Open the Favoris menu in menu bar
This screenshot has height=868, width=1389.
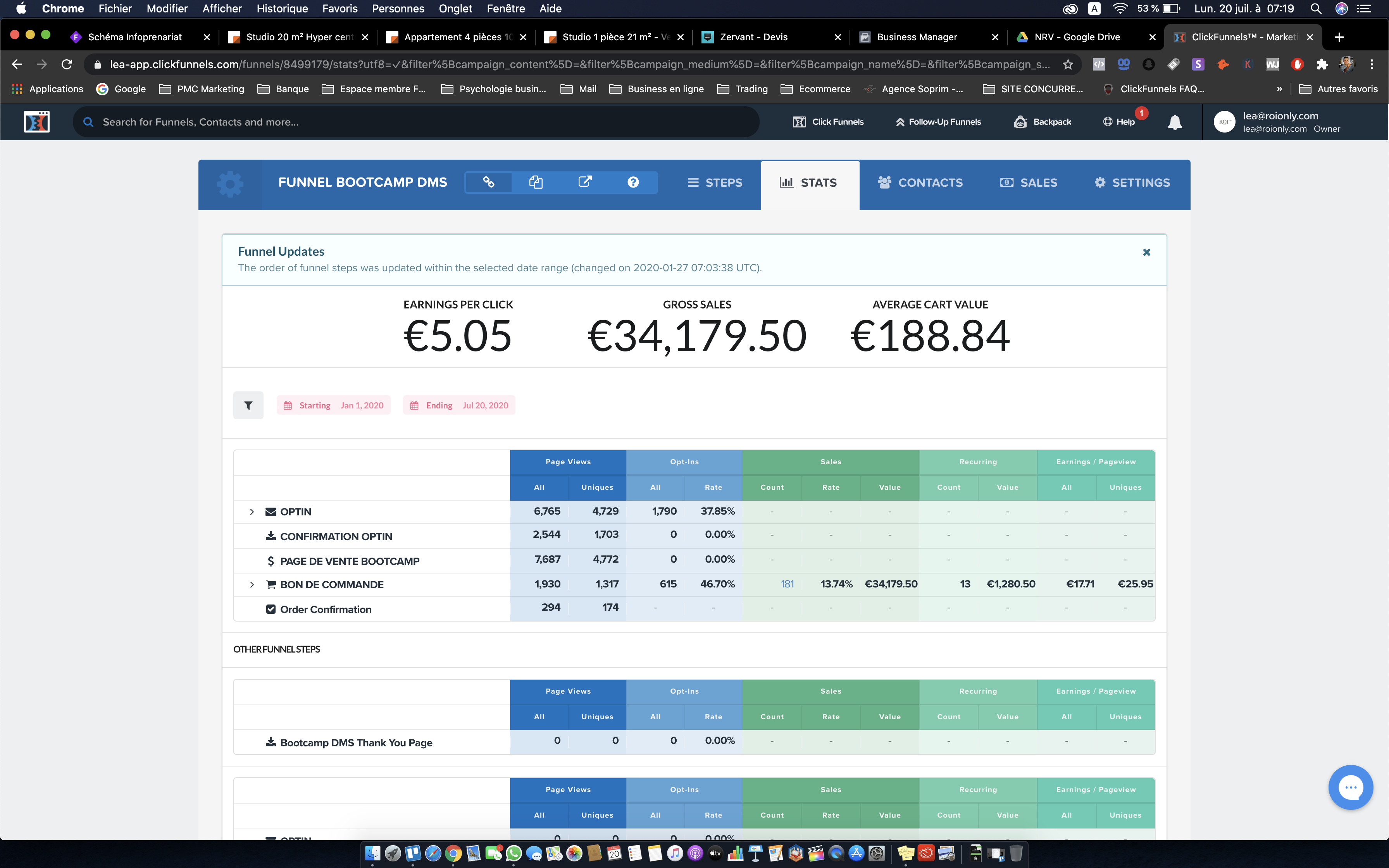[x=339, y=9]
